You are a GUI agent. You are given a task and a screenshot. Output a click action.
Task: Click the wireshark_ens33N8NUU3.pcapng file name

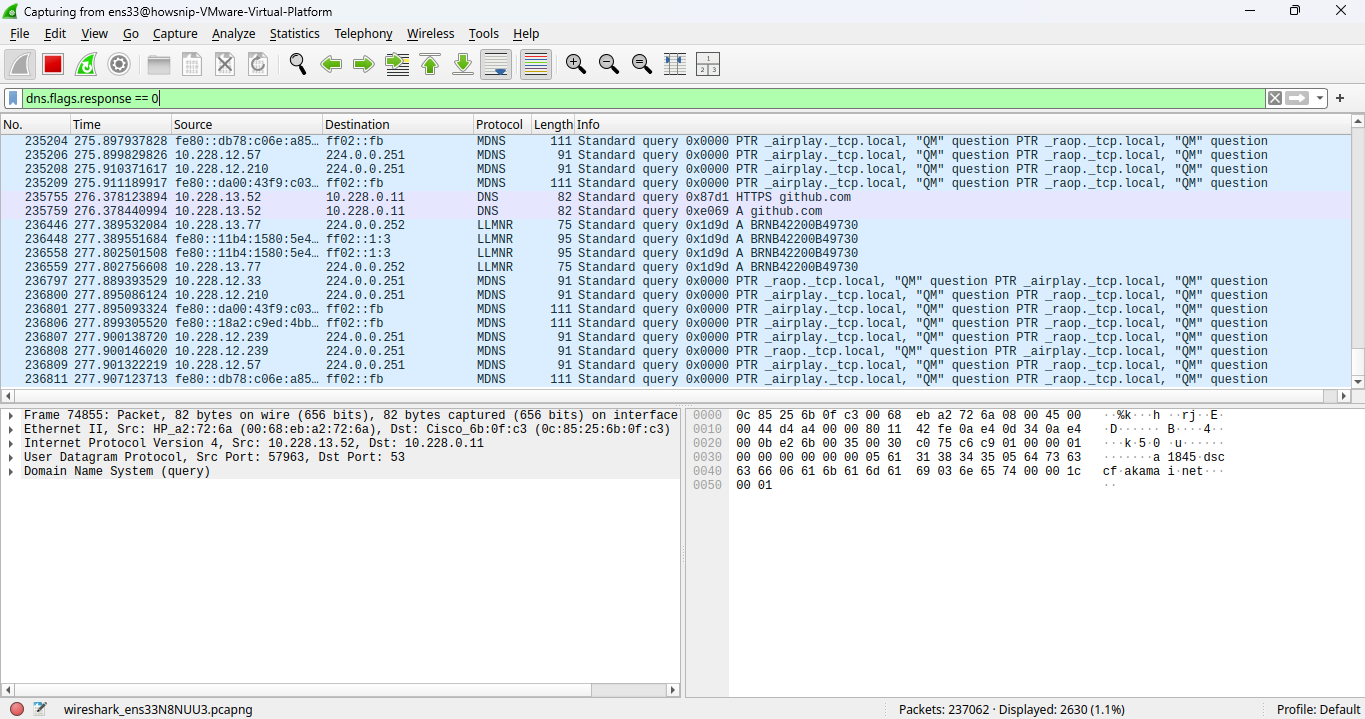pyautogui.click(x=158, y=709)
